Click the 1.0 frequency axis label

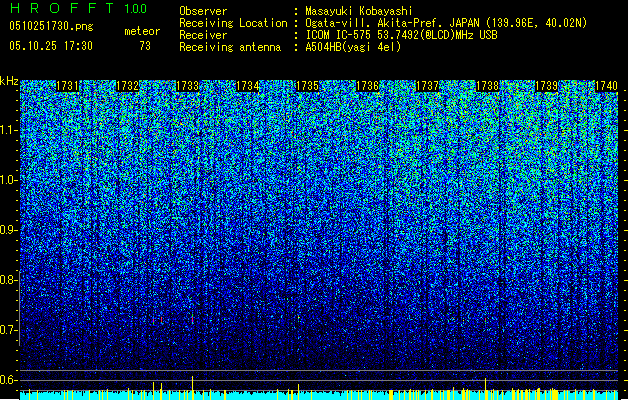pos(8,180)
